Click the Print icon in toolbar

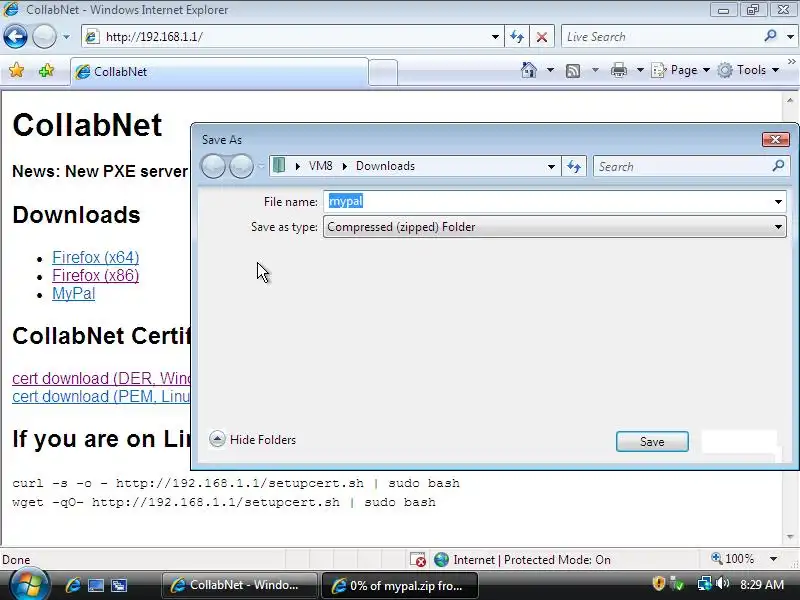[x=619, y=70]
